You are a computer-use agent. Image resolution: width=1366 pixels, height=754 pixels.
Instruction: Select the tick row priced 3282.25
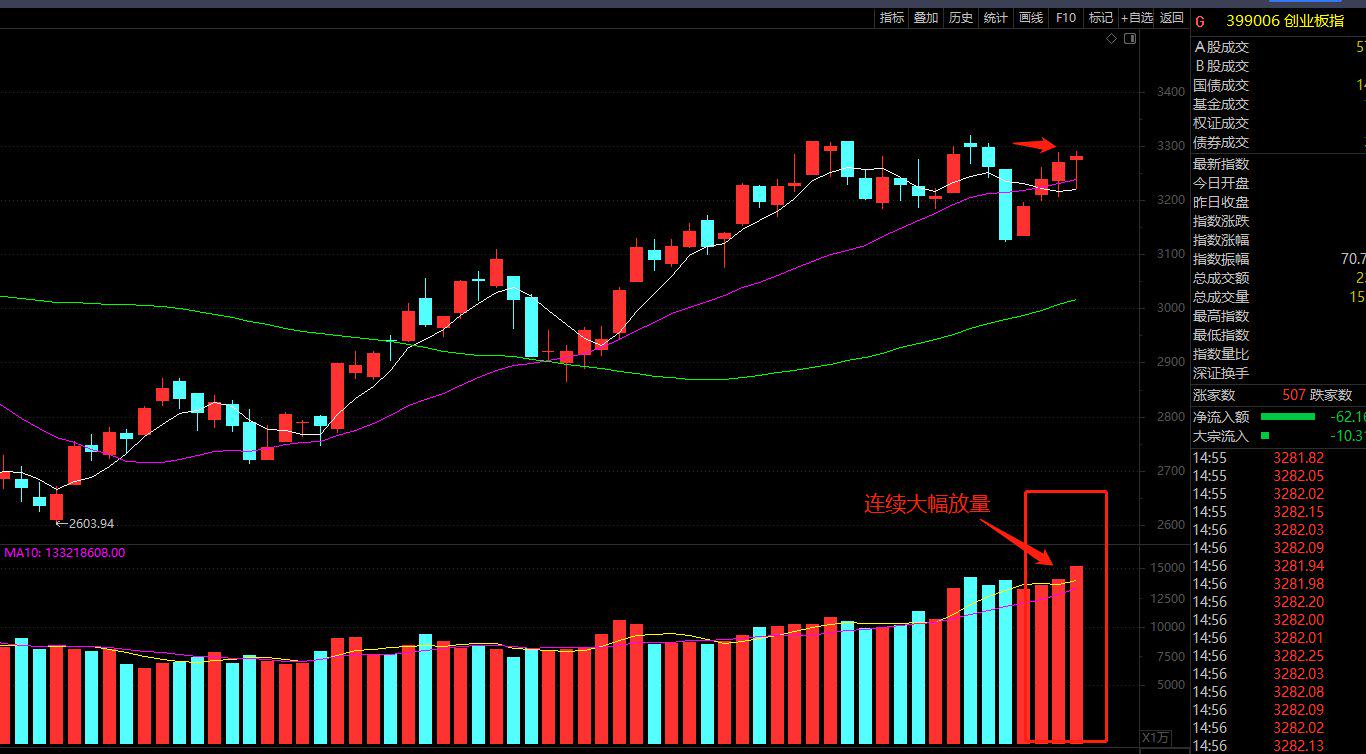tap(1278, 656)
